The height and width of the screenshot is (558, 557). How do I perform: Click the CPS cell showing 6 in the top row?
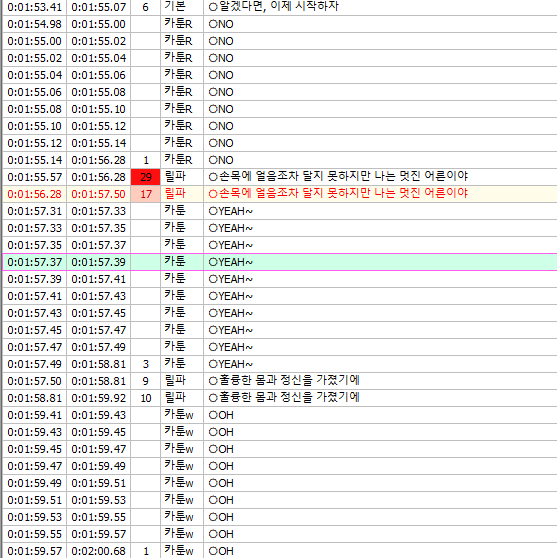146,7
